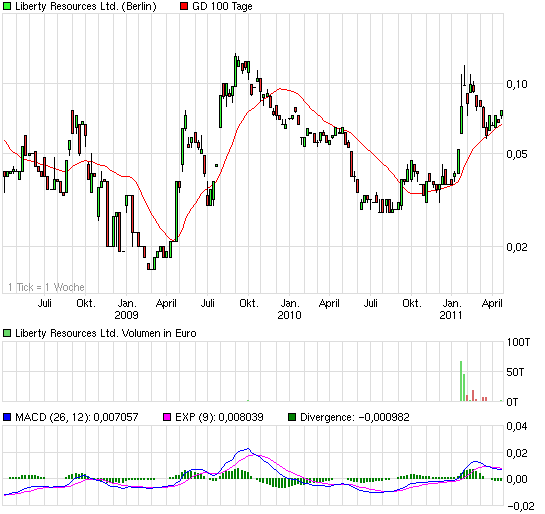The image size is (545, 514).
Task: Click the '0,04' MACD axis label
Action: (x=517, y=426)
